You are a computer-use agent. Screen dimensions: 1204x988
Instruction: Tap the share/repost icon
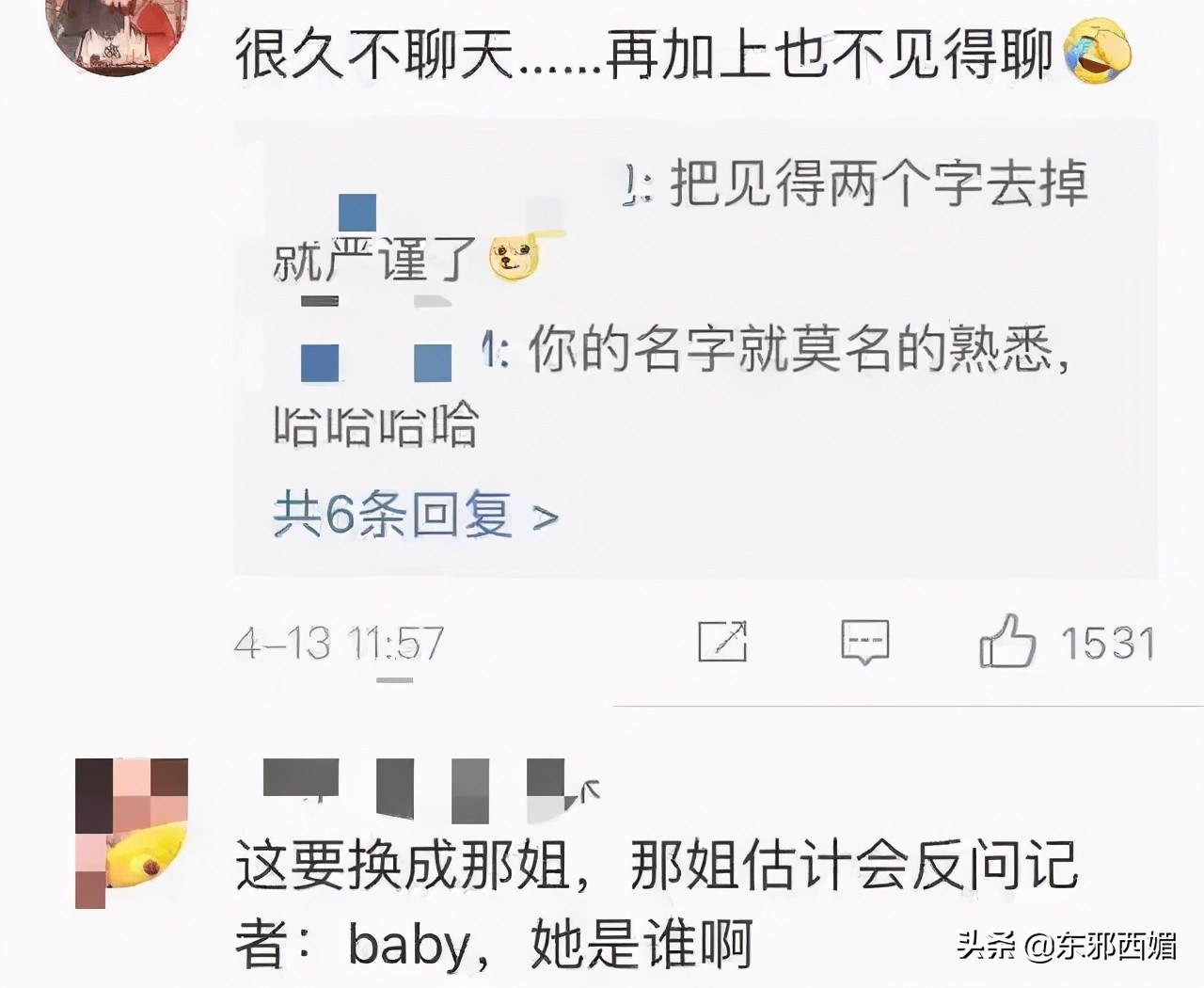click(x=722, y=642)
